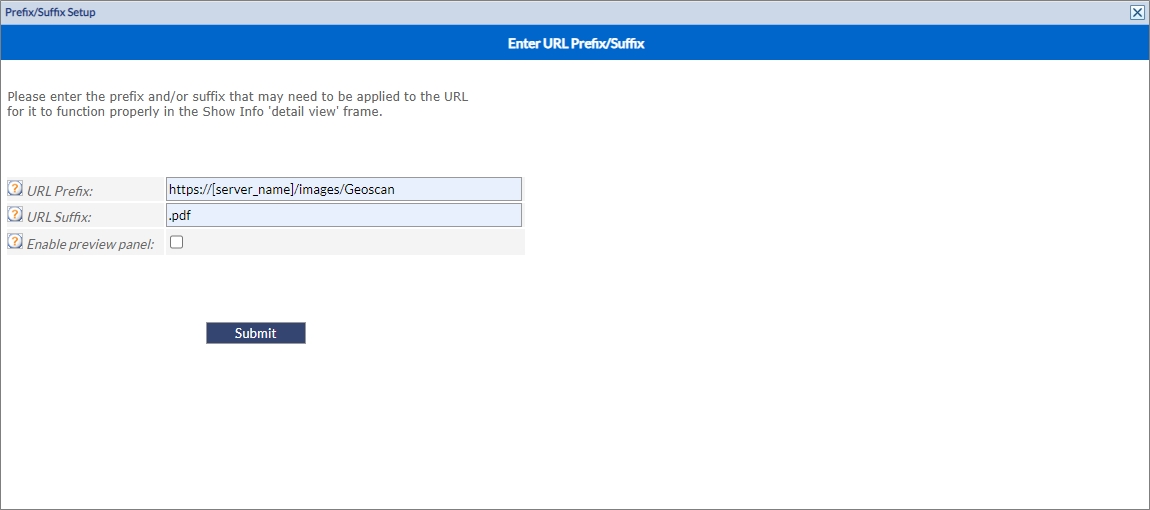The height and width of the screenshot is (510, 1150).
Task: Click the 'URL Prefix:' label text
Action: point(60,191)
